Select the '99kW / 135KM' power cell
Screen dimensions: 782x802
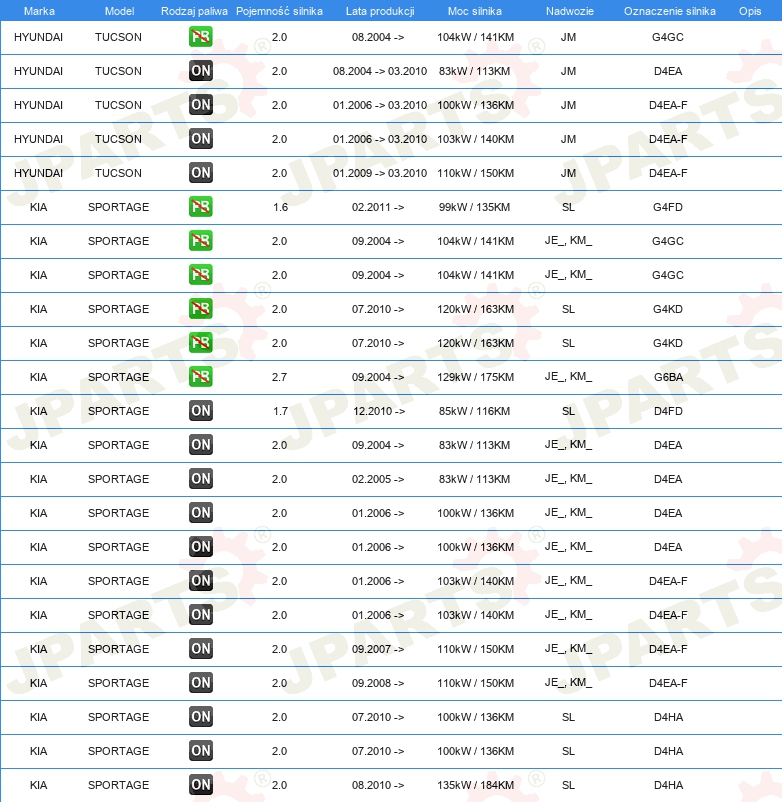475,207
